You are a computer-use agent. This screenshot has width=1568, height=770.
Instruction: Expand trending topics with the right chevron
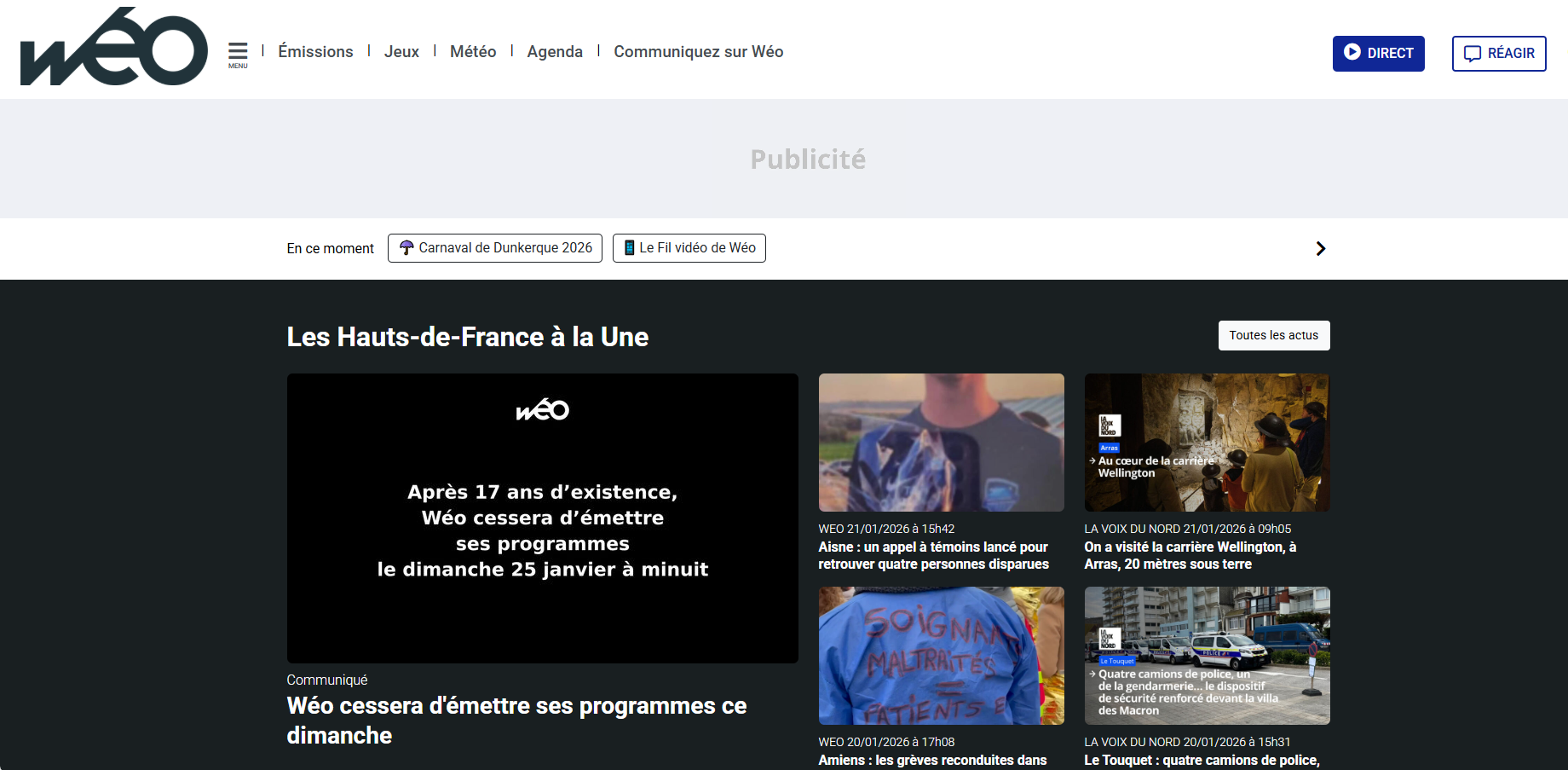pos(1320,248)
